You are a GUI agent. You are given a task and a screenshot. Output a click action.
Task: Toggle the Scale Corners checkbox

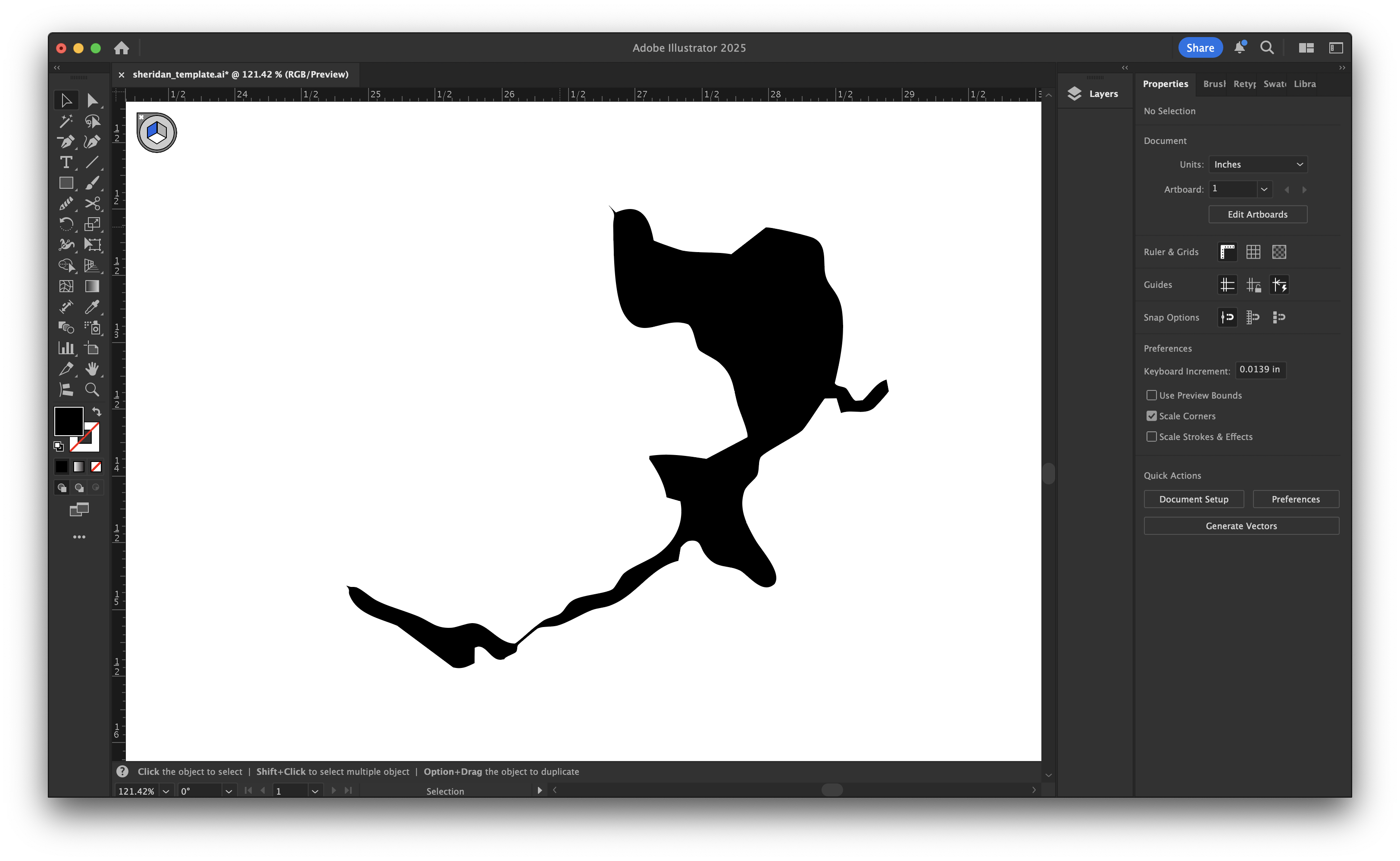pos(1152,416)
